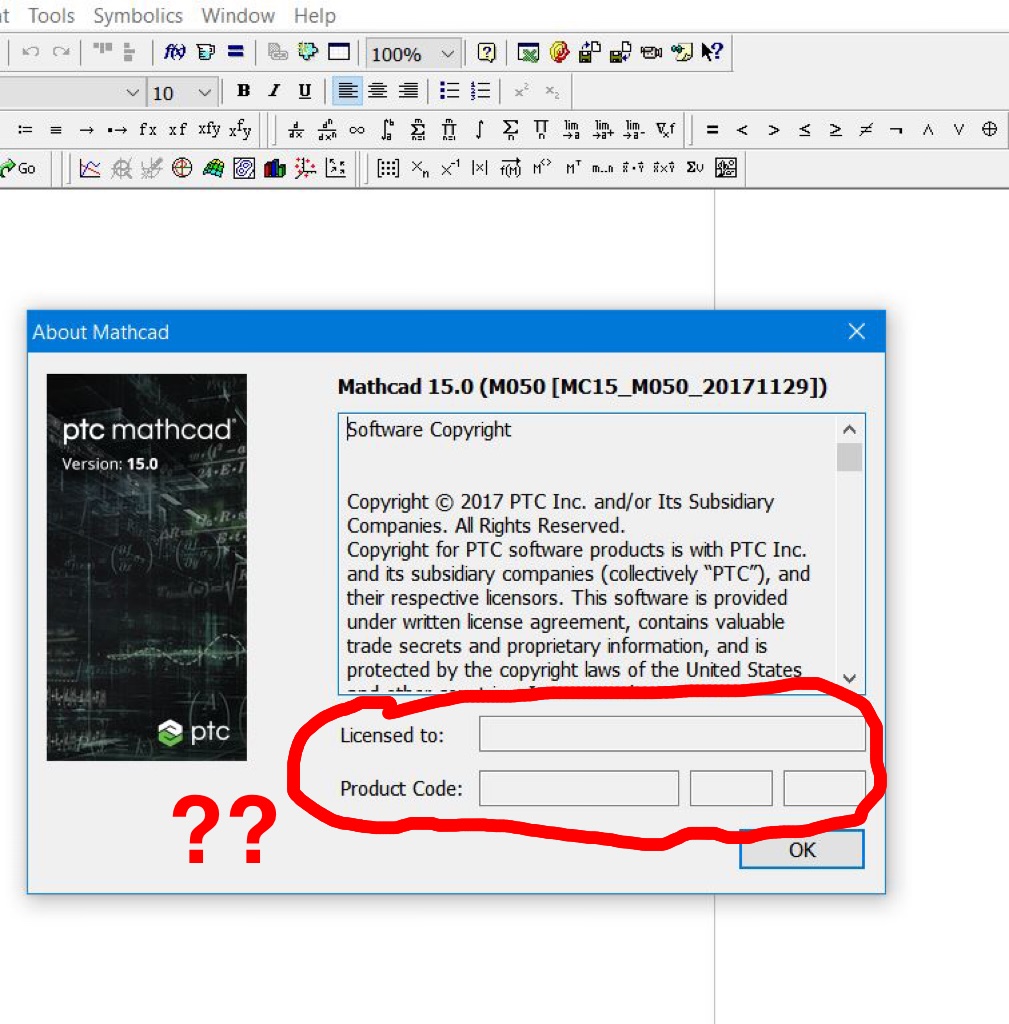Image resolution: width=1009 pixels, height=1024 pixels.
Task: Insert the 3D bar plot
Action: tap(275, 168)
